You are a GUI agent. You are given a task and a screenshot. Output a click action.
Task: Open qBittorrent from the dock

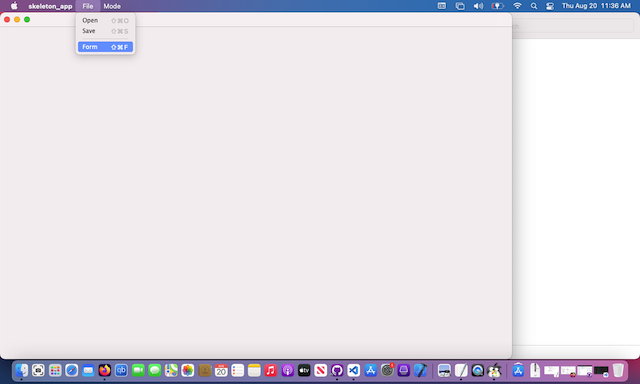click(x=121, y=371)
